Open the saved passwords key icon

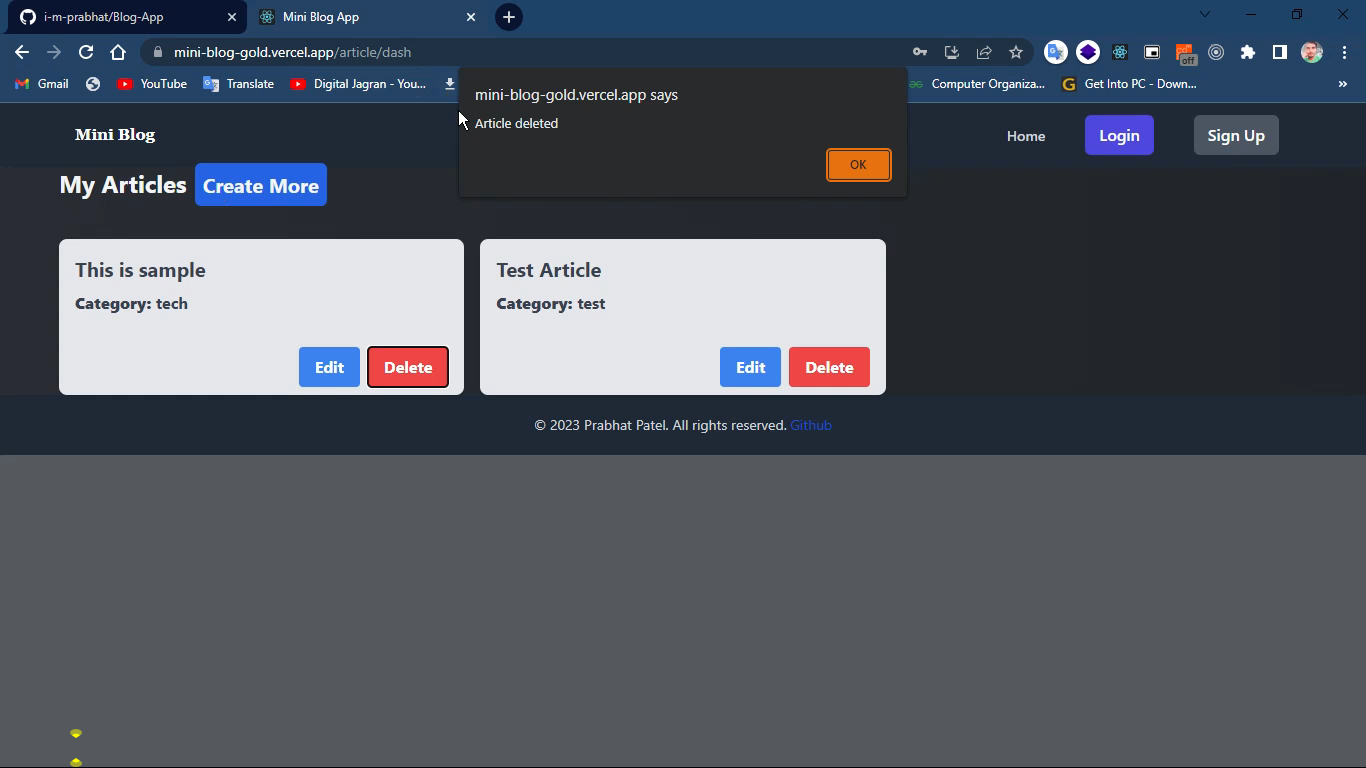click(919, 51)
